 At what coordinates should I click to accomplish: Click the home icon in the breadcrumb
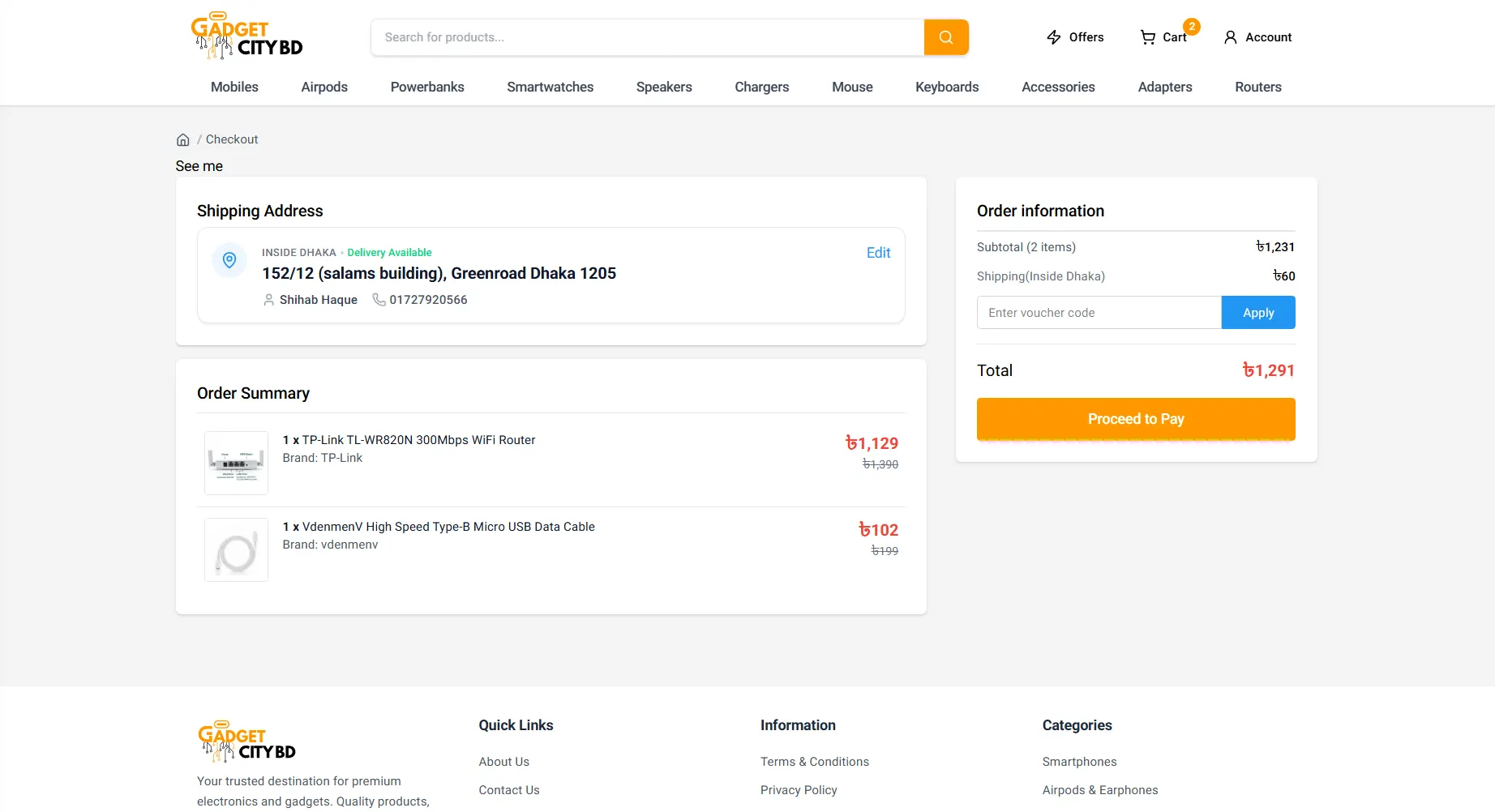(x=183, y=139)
